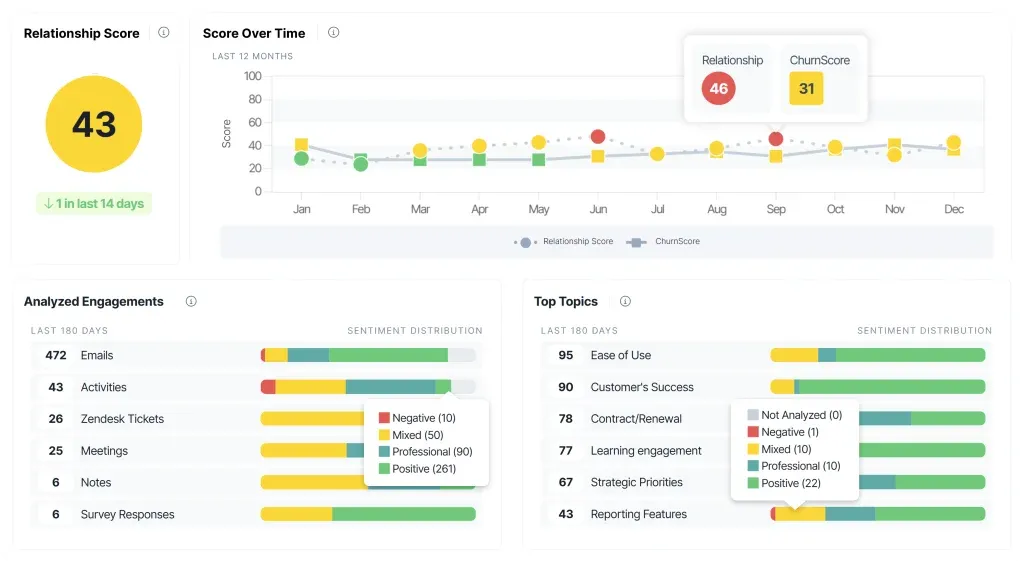Click the yellow July score point
The image size is (1024, 562).
pyautogui.click(x=657, y=154)
